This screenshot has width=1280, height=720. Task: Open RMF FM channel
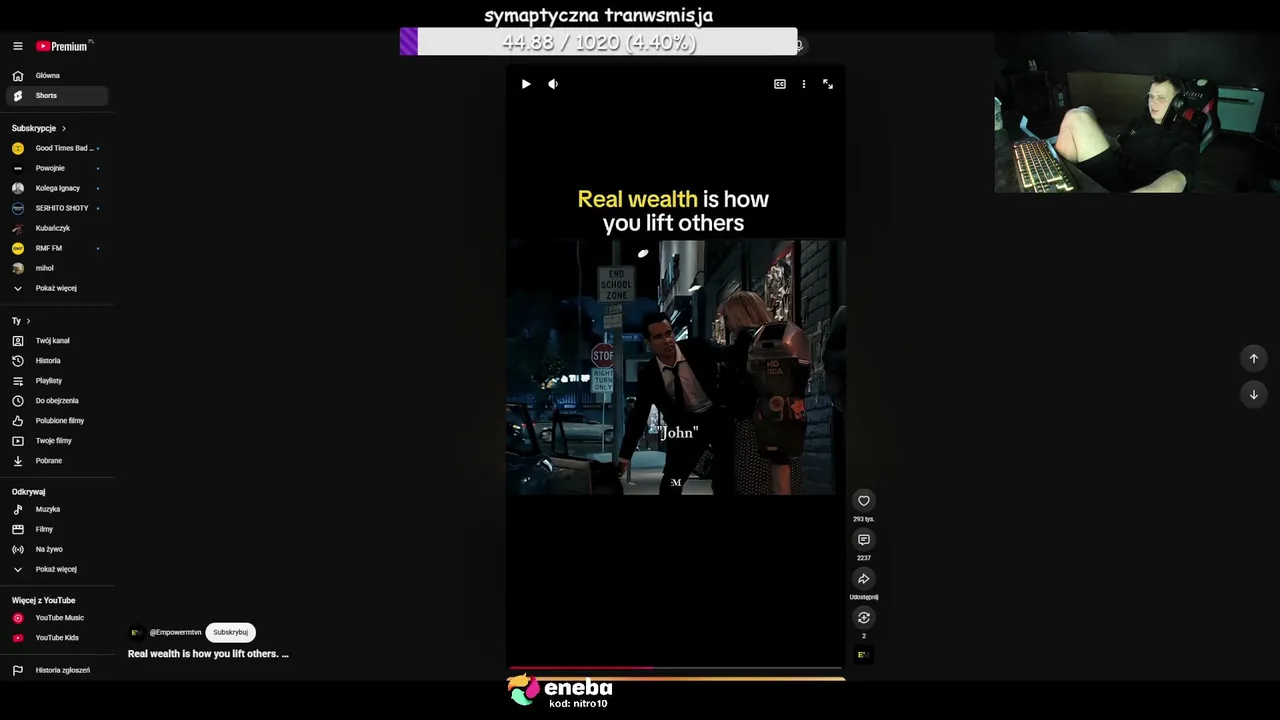tap(57, 248)
